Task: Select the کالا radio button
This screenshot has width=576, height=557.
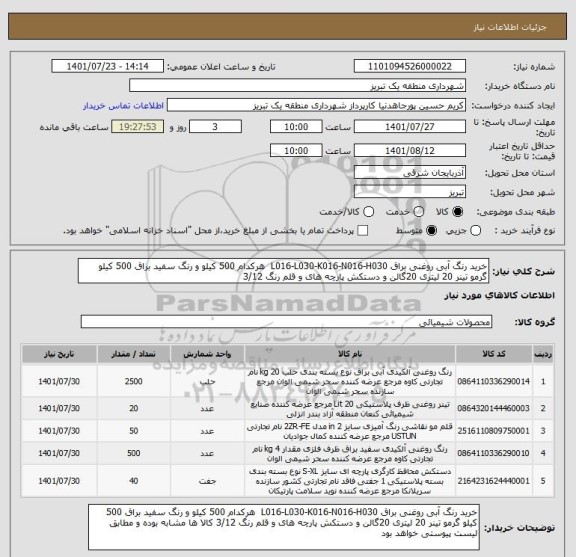Action: pyautogui.click(x=458, y=212)
